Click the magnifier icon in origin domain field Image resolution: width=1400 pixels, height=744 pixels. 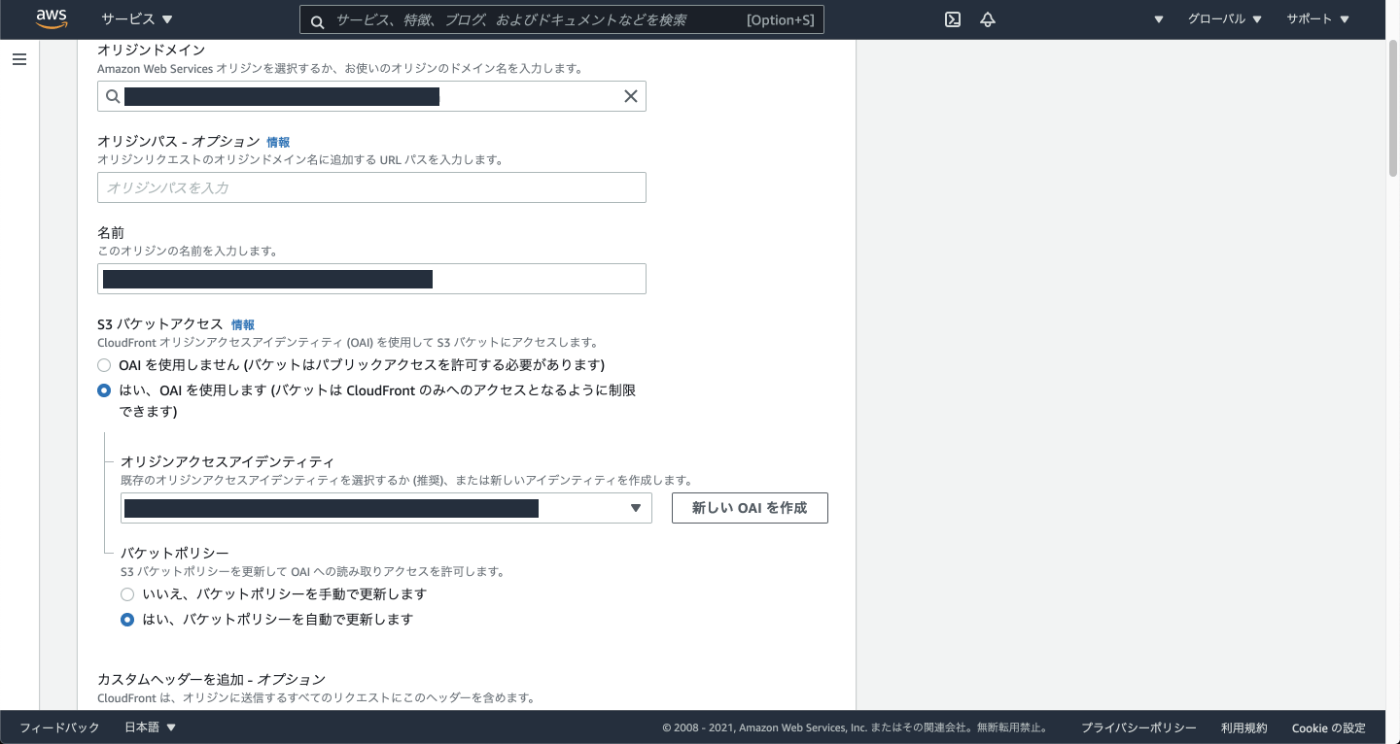click(112, 96)
